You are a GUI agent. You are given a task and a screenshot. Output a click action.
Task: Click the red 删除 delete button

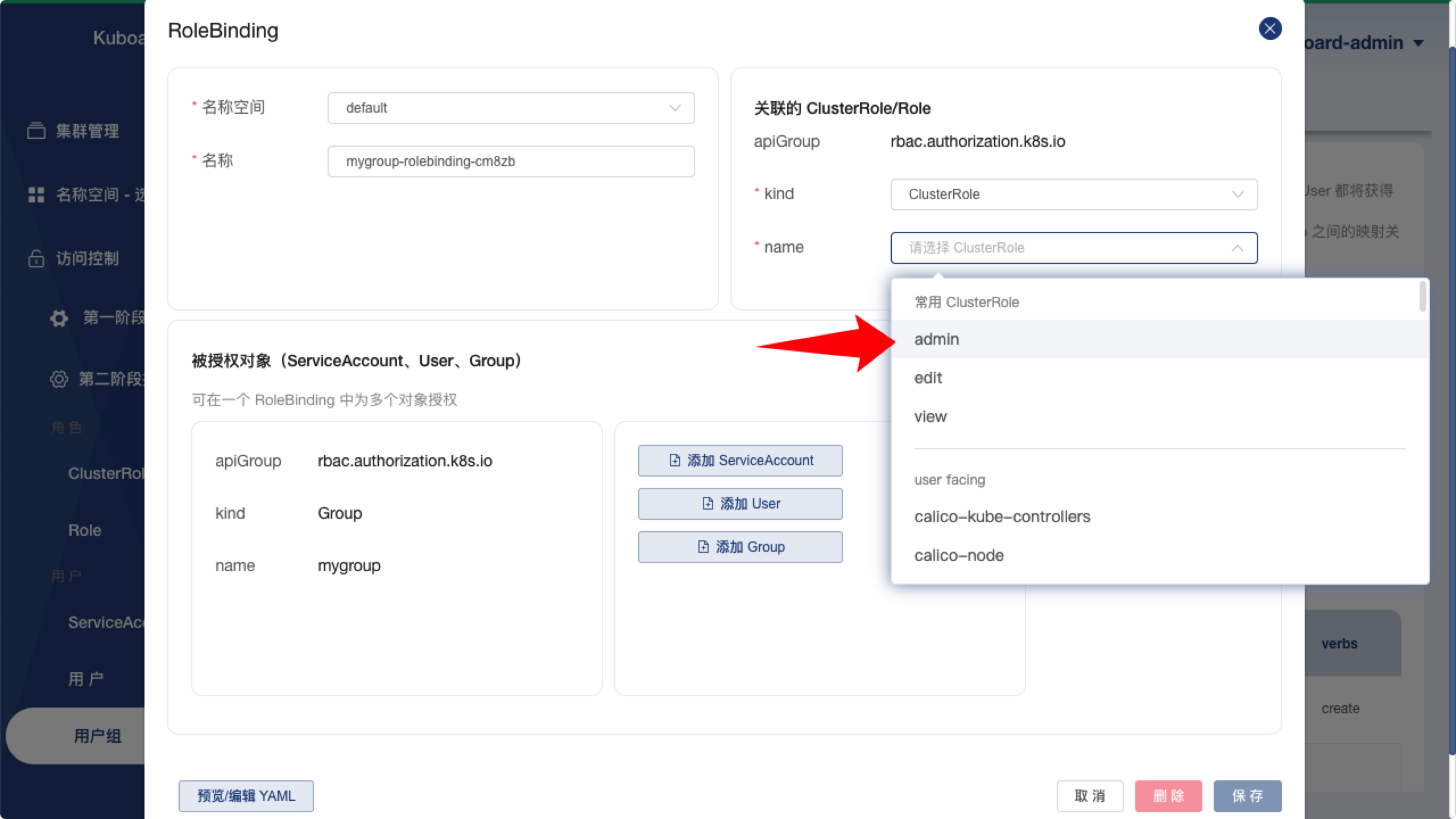coord(1168,796)
